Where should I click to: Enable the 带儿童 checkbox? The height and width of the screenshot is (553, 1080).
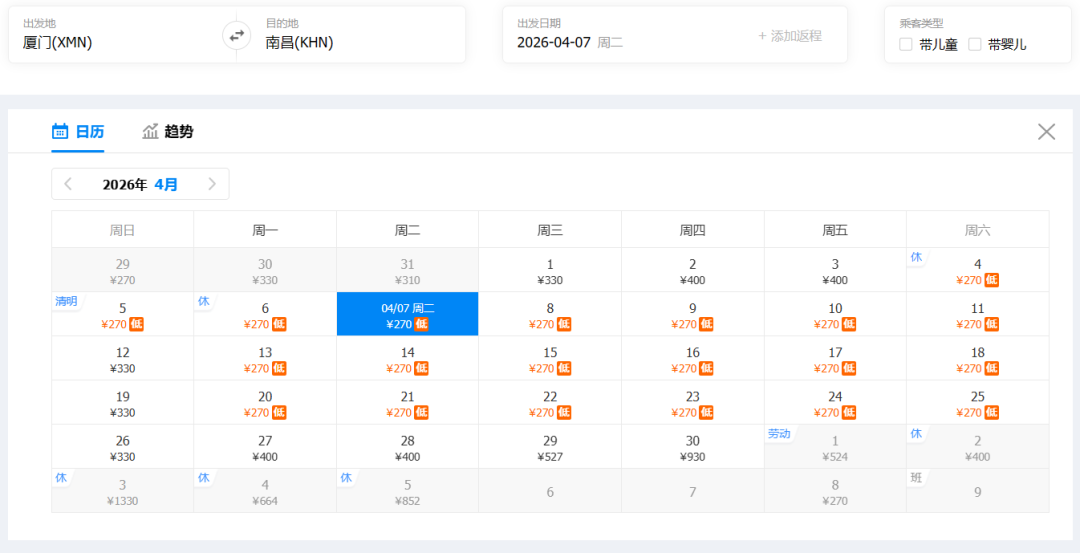[906, 44]
